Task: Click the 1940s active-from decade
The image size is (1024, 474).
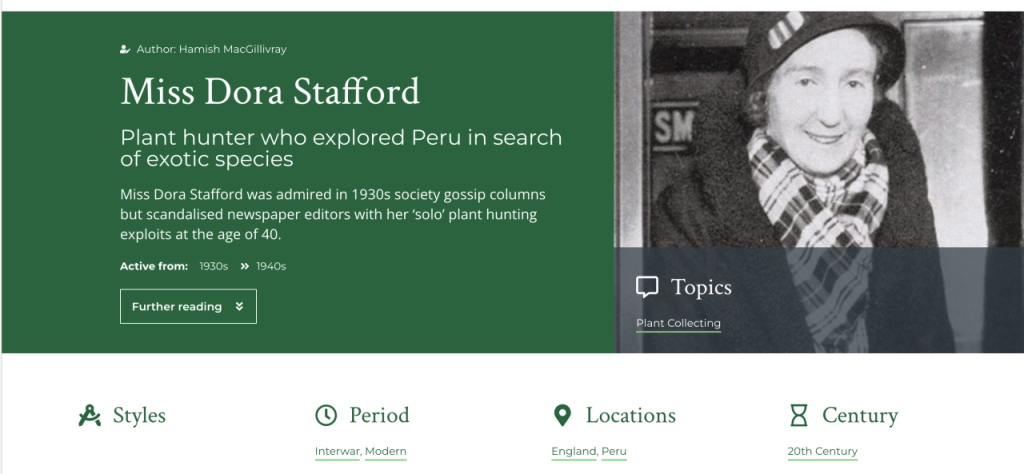Action: coord(271,266)
